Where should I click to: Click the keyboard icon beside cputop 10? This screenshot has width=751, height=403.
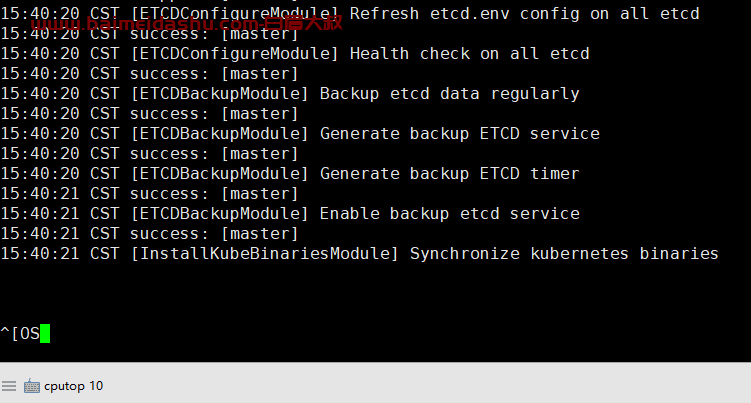pos(32,386)
